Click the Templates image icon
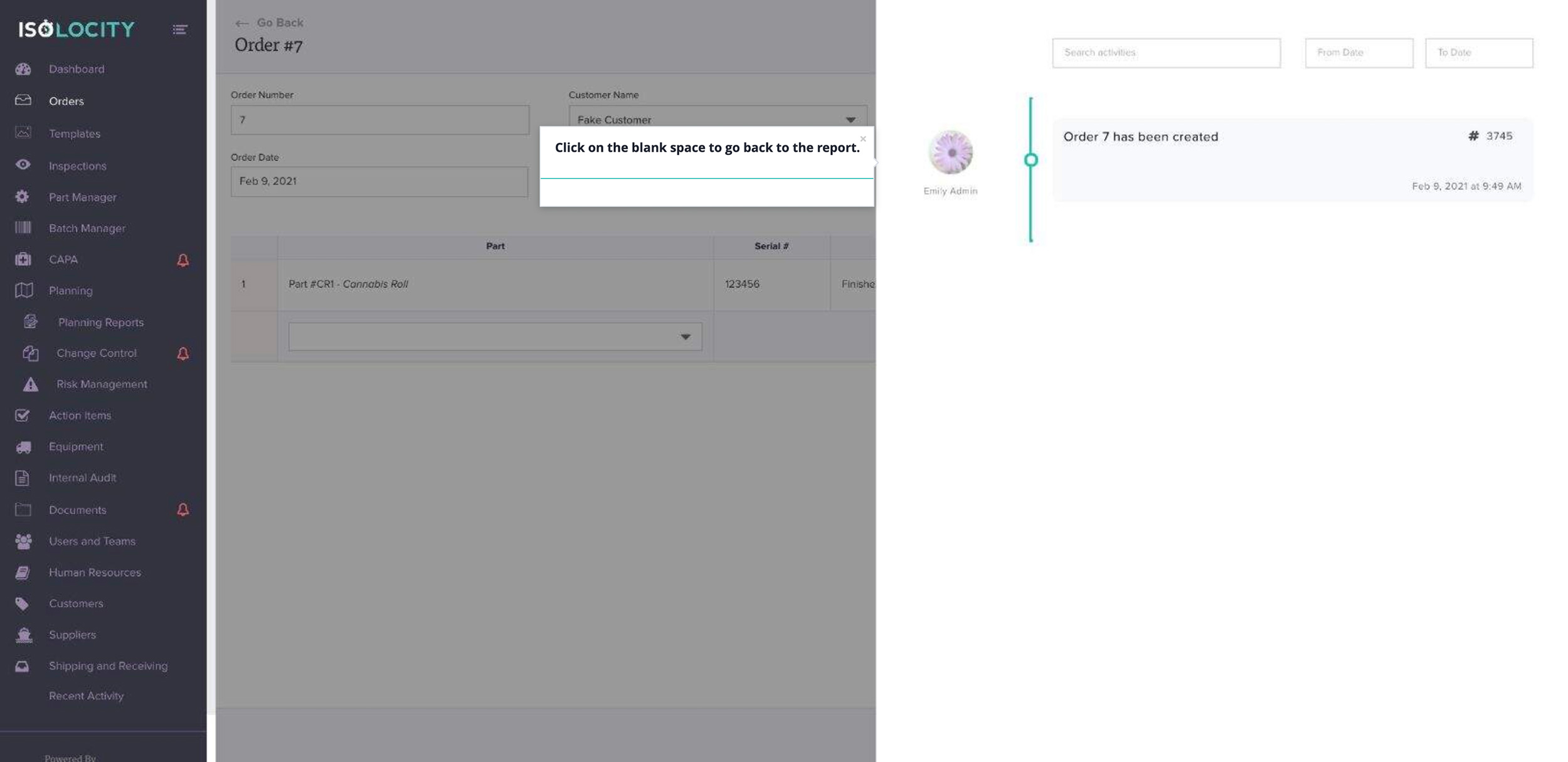This screenshot has width=1568, height=762. [23, 132]
